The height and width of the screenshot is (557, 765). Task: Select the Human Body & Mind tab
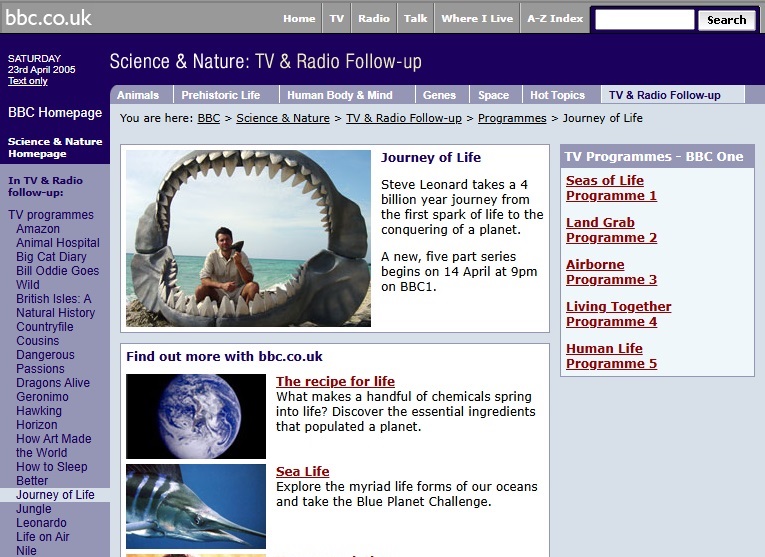[x=340, y=95]
